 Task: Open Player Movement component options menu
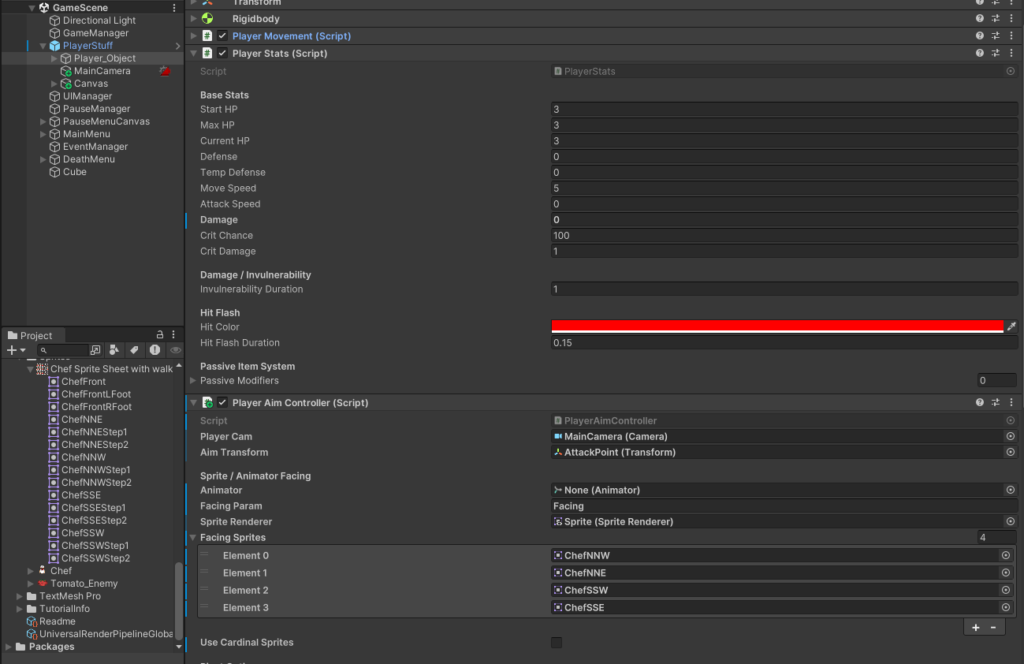click(x=1012, y=36)
